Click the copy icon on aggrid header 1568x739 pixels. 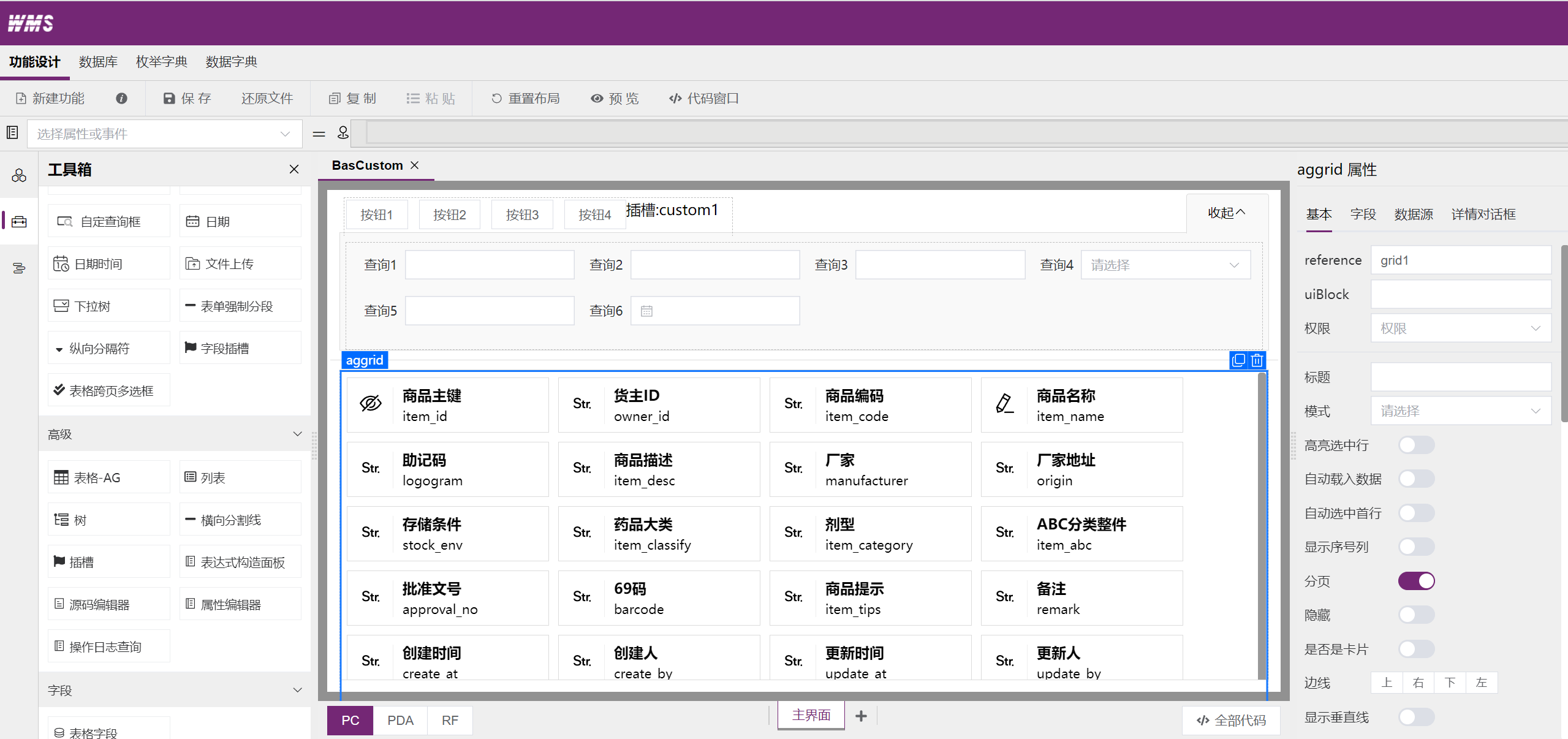1238,360
